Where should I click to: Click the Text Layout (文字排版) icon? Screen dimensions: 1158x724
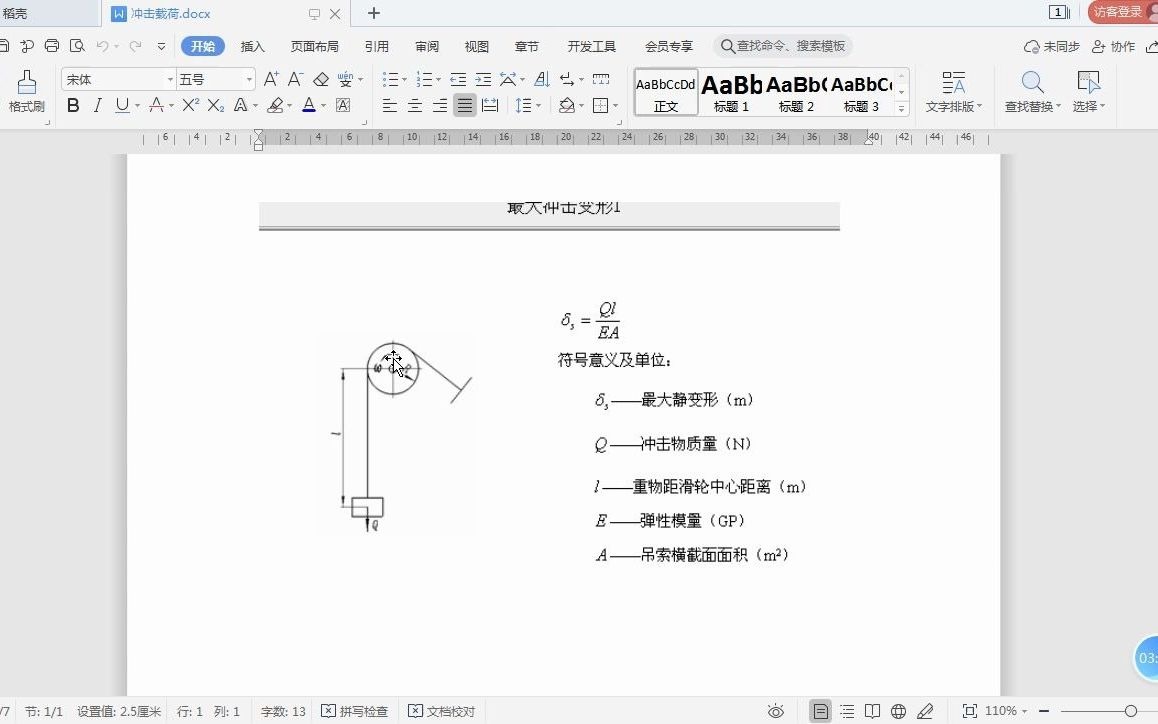[x=953, y=90]
